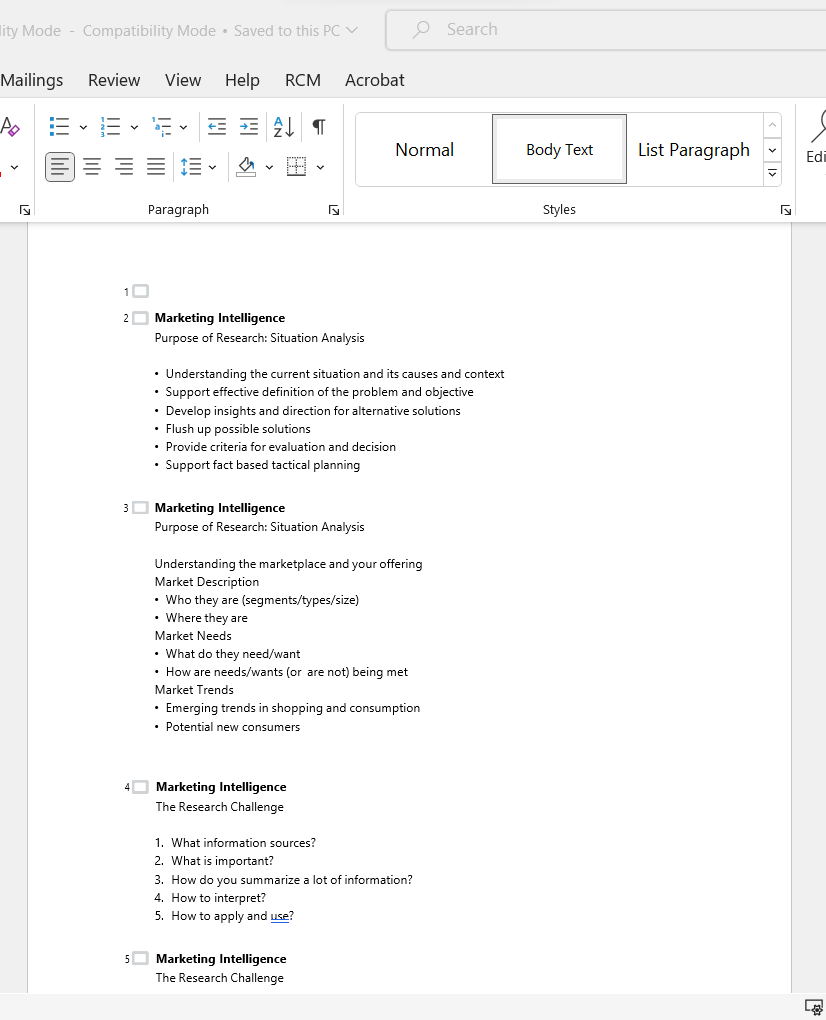826x1020 pixels.
Task: Follow the 'use' hyperlink in the document
Action: pos(279,915)
